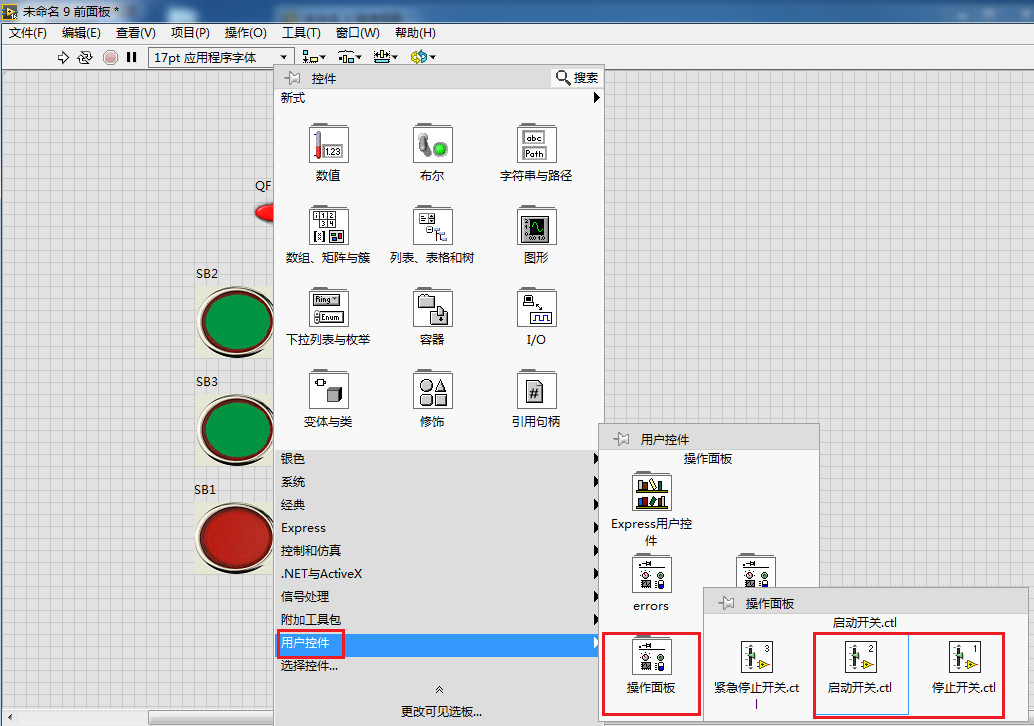Image resolution: width=1034 pixels, height=726 pixels.
Task: Open the Resize Objects dropdown
Action: [x=386, y=57]
